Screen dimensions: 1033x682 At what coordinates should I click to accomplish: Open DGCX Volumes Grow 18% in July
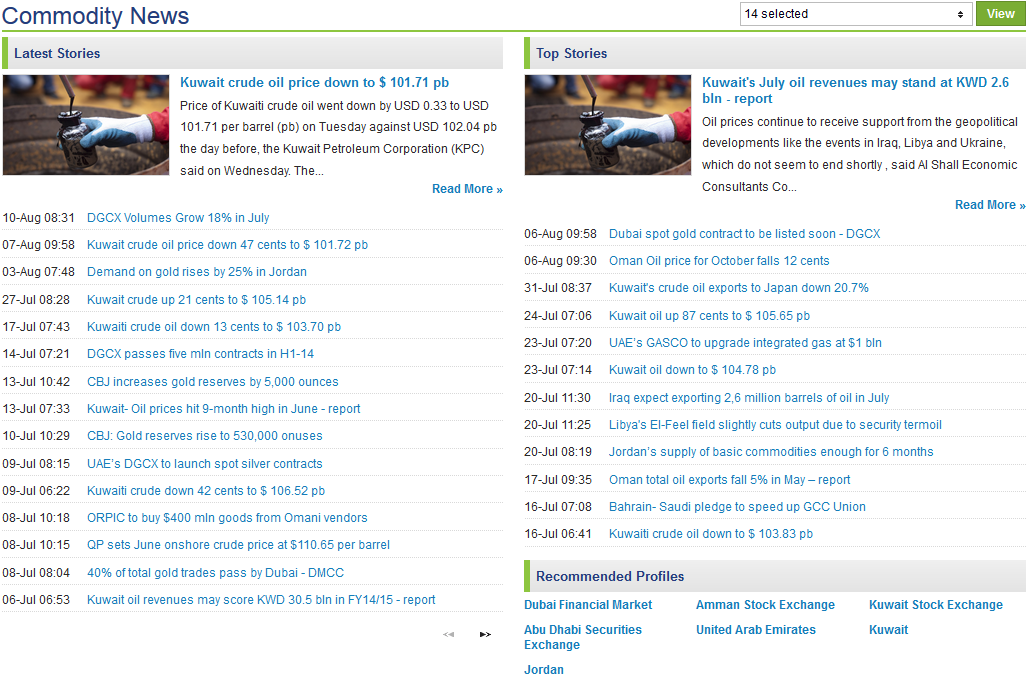point(178,218)
